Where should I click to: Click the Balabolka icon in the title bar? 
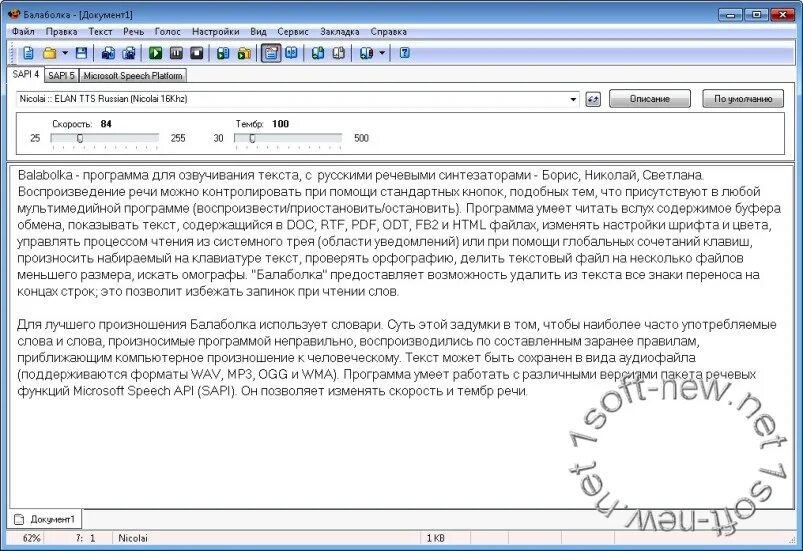pos(14,14)
